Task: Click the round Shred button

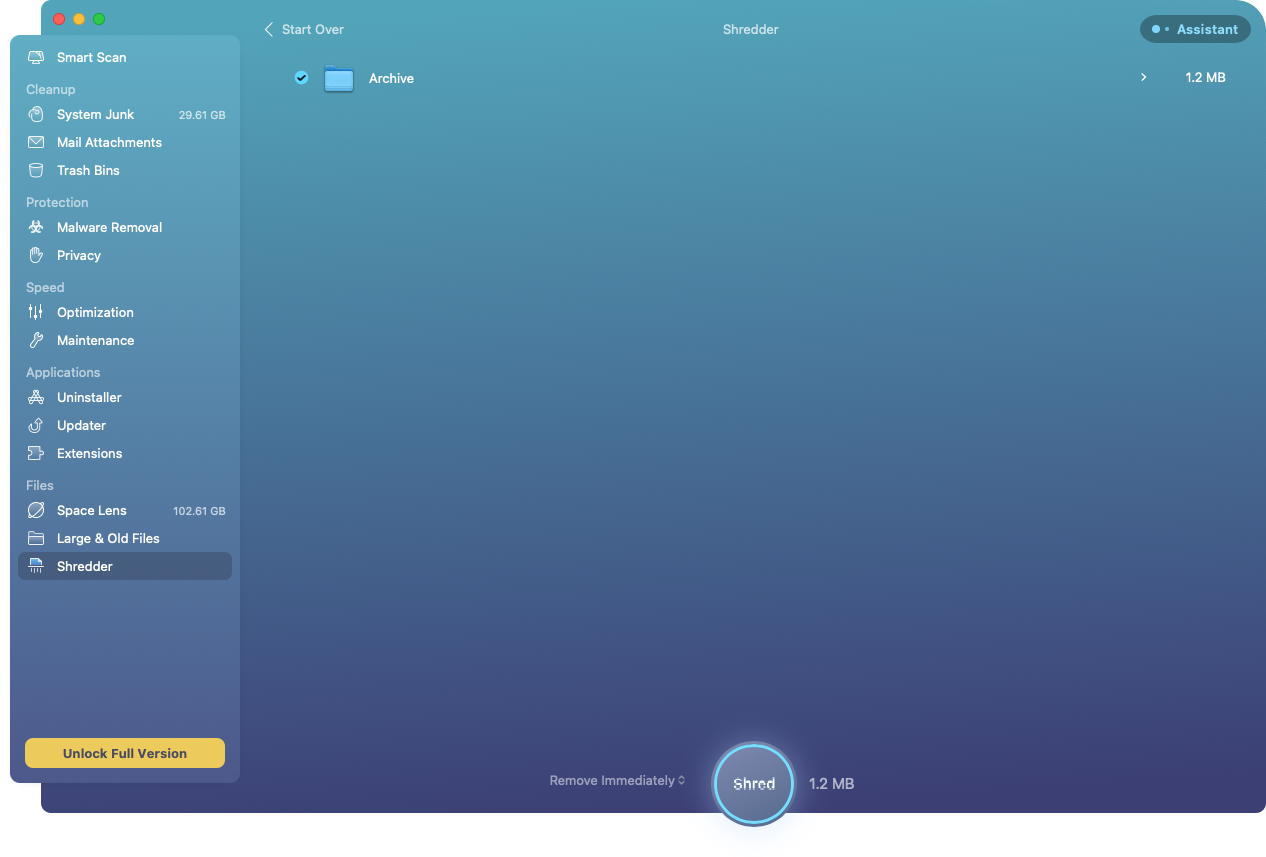Action: [753, 784]
